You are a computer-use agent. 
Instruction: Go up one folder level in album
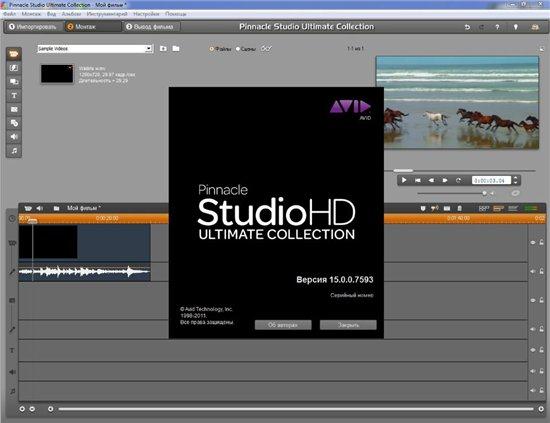coord(163,48)
